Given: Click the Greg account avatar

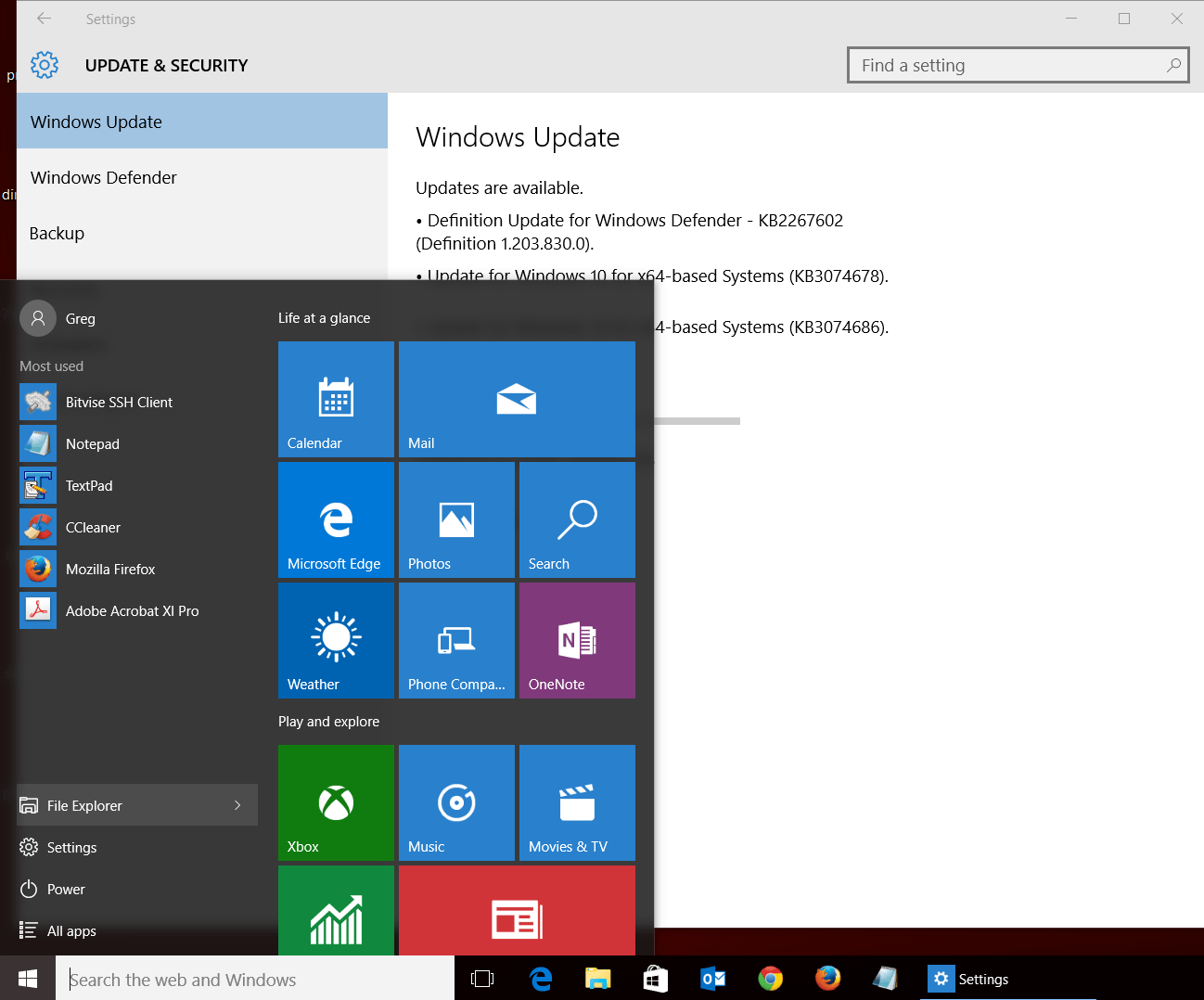Looking at the screenshot, I should [x=37, y=318].
